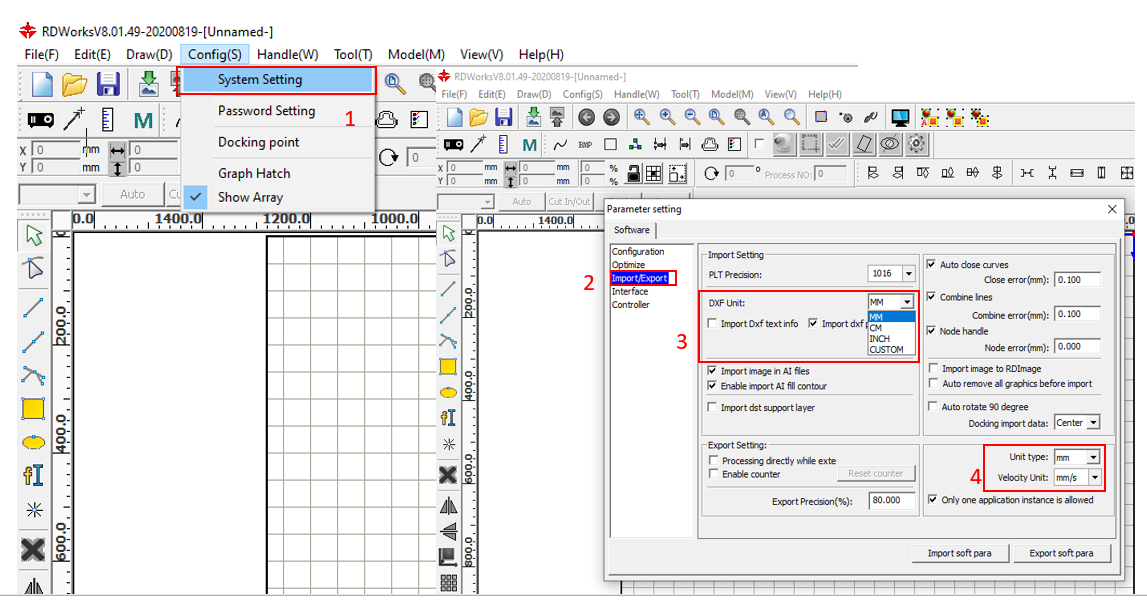Image resolution: width=1147 pixels, height=600 pixels.
Task: Choose the Text tool in the Config-menu window
Action: tap(34, 476)
